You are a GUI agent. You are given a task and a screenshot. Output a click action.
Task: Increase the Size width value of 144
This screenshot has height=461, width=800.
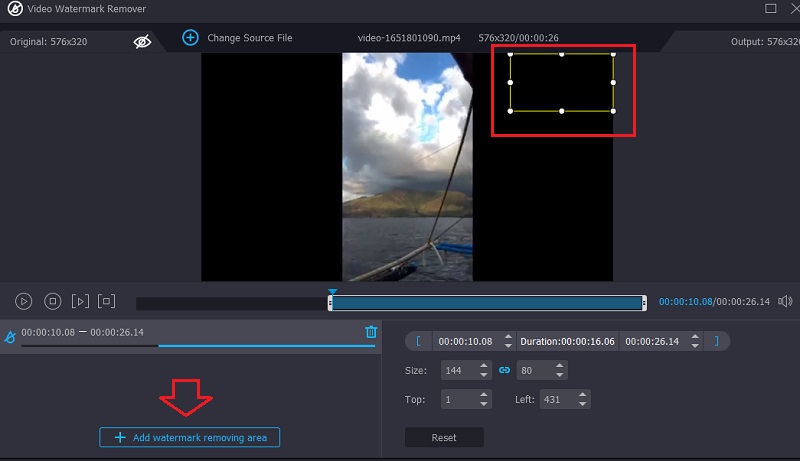[x=484, y=366]
